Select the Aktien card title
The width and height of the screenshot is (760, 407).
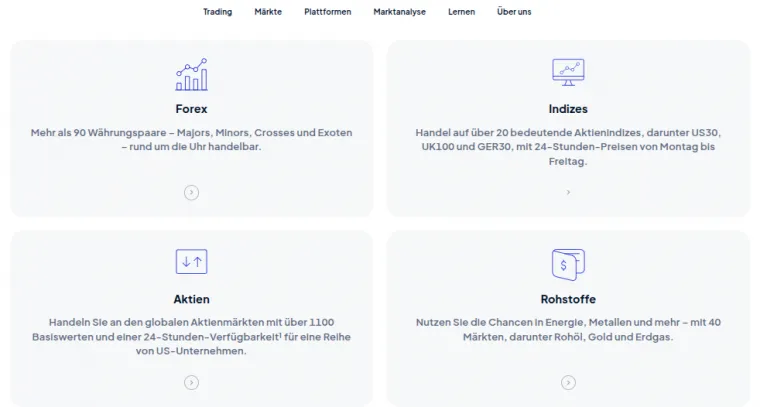(191, 299)
